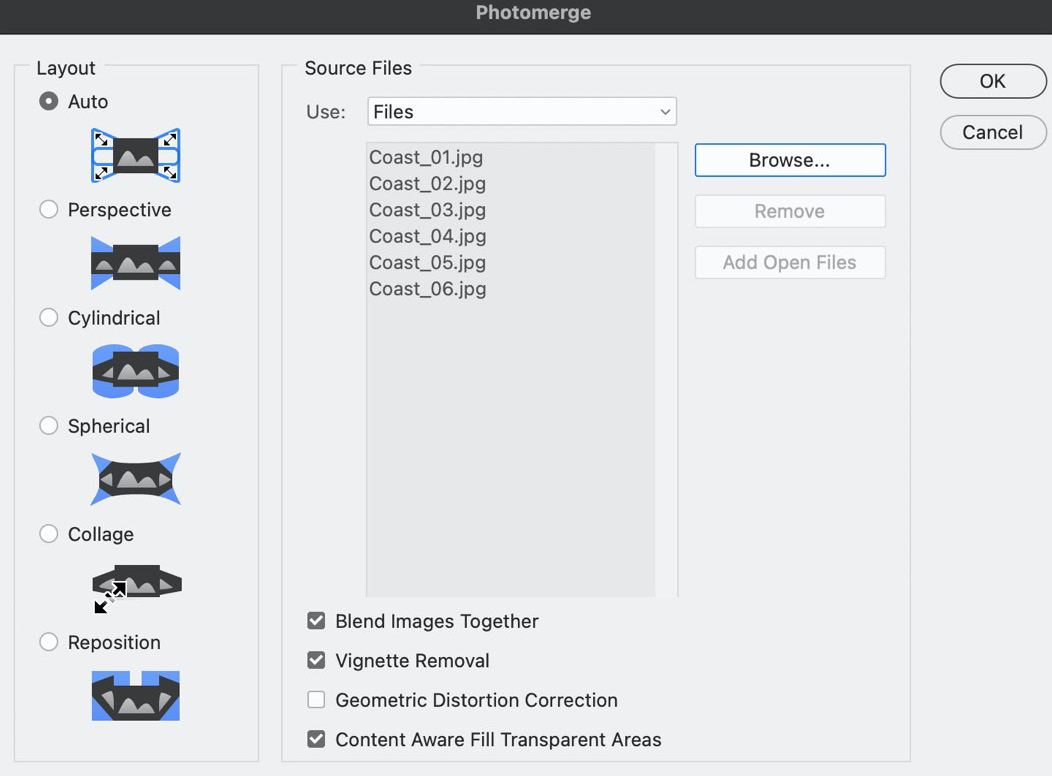Click the Perspective layout preview icon
The width and height of the screenshot is (1052, 776).
coord(136,263)
